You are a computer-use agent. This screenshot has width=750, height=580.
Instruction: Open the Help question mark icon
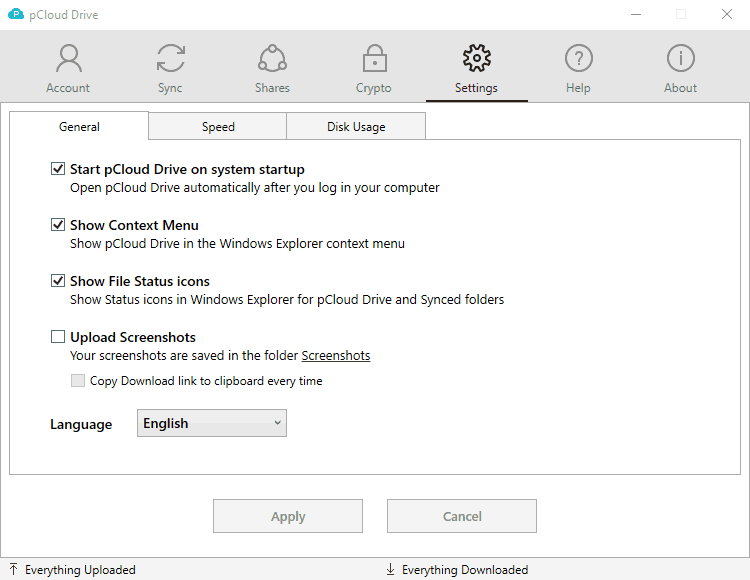[x=579, y=58]
